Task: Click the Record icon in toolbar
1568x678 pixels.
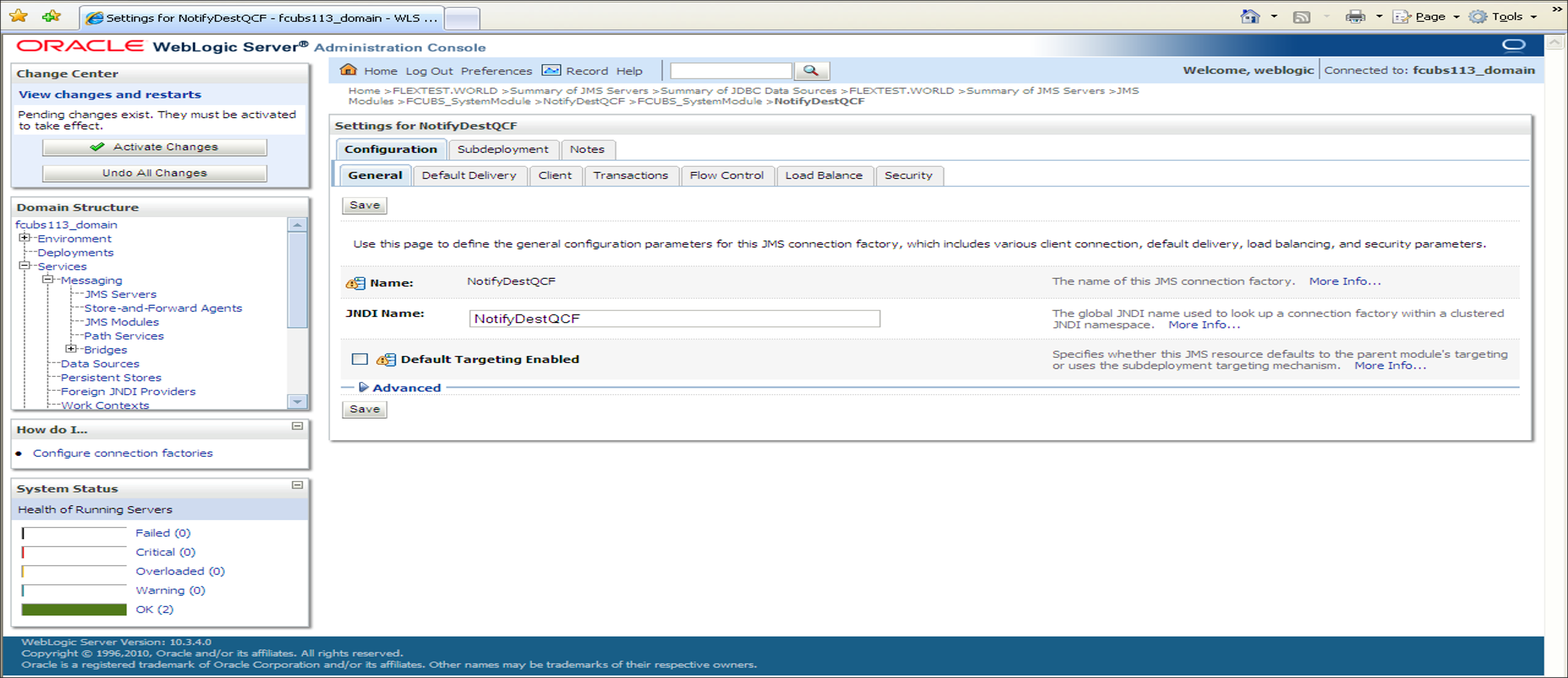Action: point(551,70)
